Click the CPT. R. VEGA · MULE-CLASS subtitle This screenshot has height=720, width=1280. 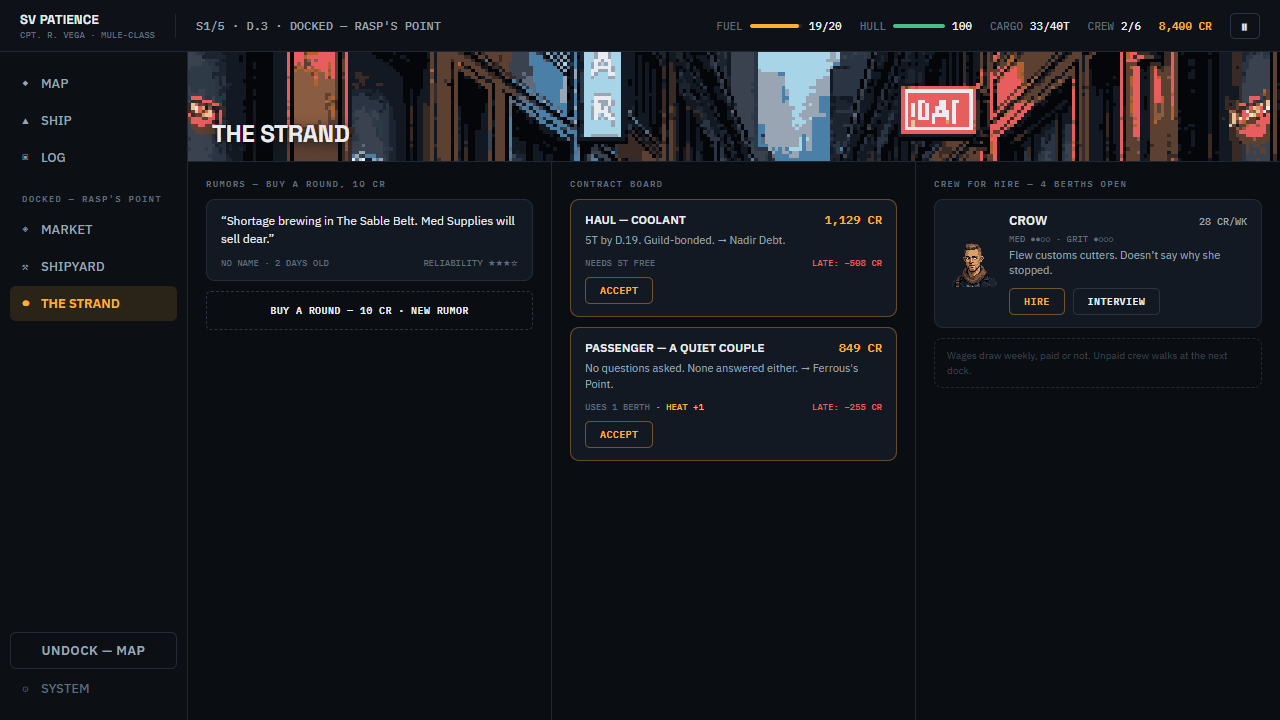pos(87,36)
